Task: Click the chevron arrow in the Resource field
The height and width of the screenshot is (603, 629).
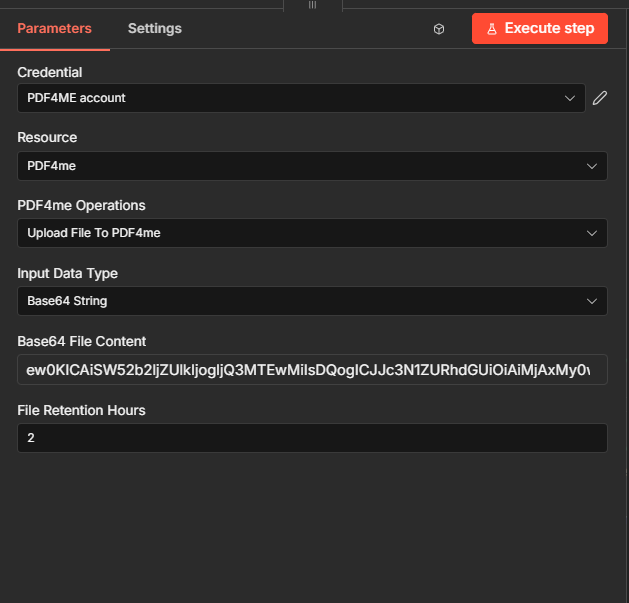Action: click(591, 166)
